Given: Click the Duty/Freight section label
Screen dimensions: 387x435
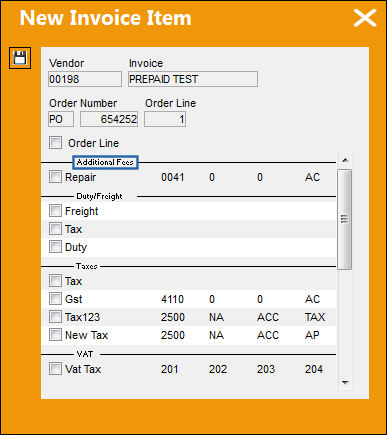Looking at the screenshot, I should coord(99,196).
